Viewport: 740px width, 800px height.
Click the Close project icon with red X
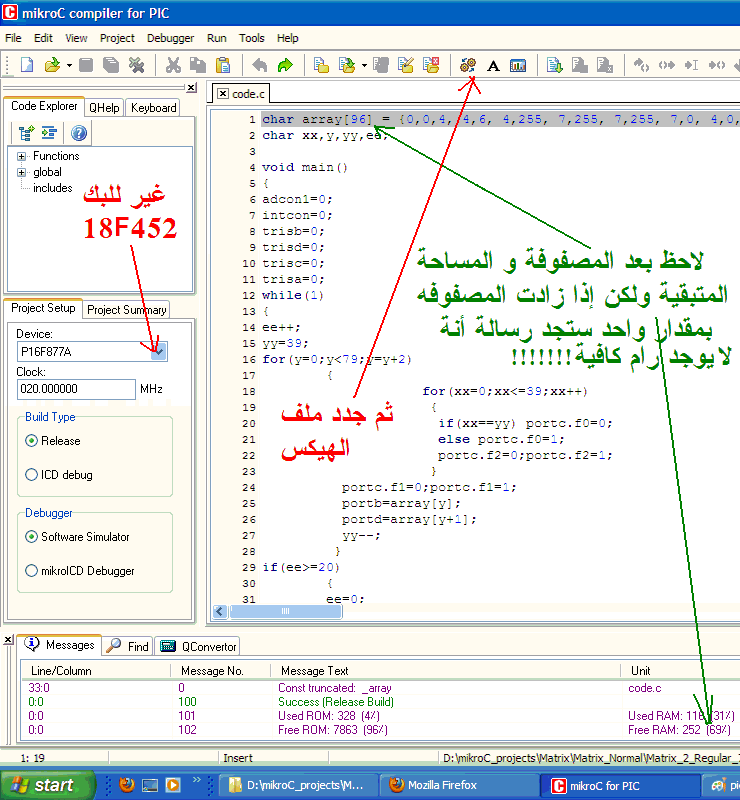[431, 65]
